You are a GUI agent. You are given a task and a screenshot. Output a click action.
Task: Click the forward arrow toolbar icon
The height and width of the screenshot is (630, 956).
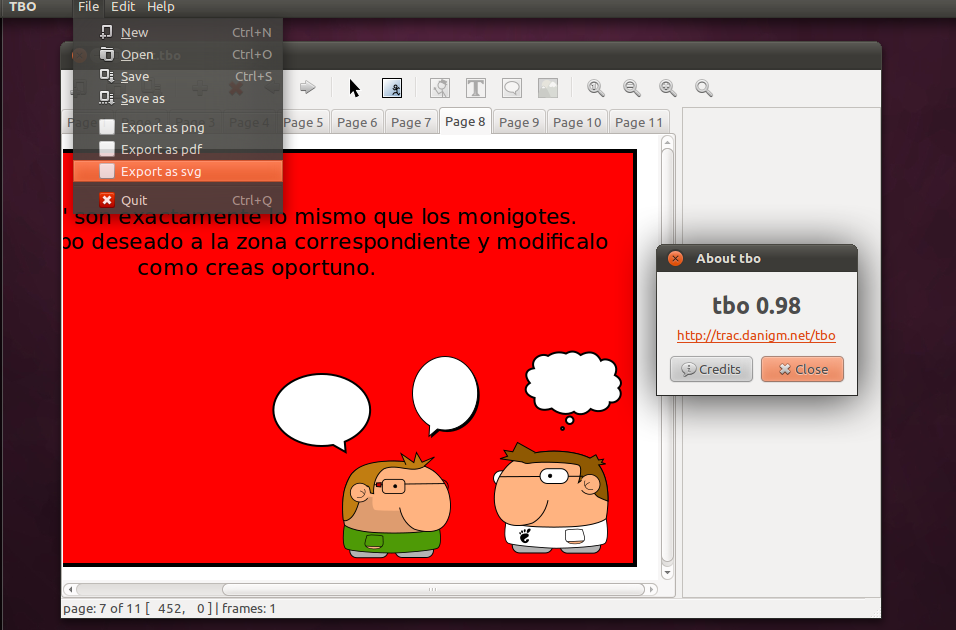coord(306,87)
